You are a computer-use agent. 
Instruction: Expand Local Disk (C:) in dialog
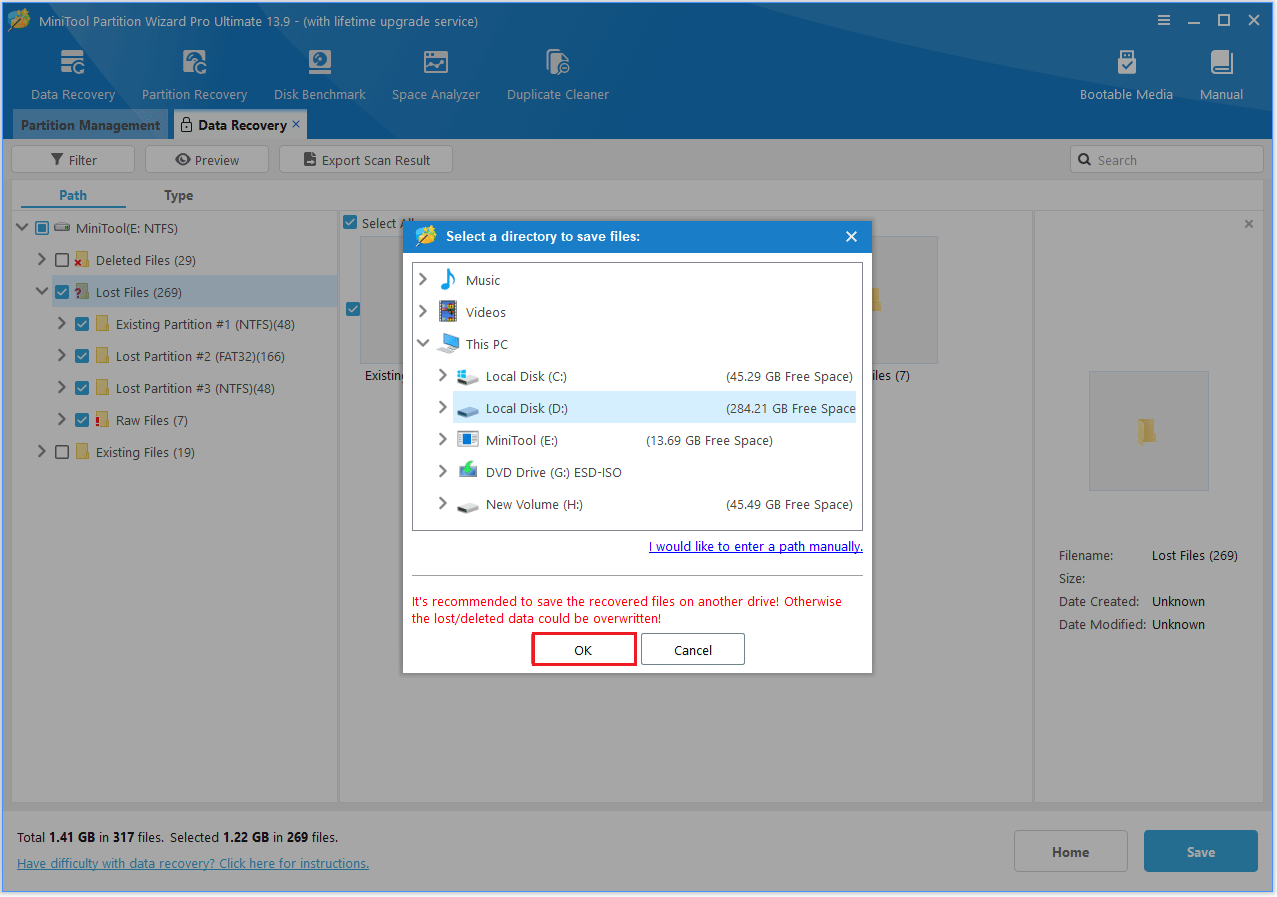[x=442, y=375]
